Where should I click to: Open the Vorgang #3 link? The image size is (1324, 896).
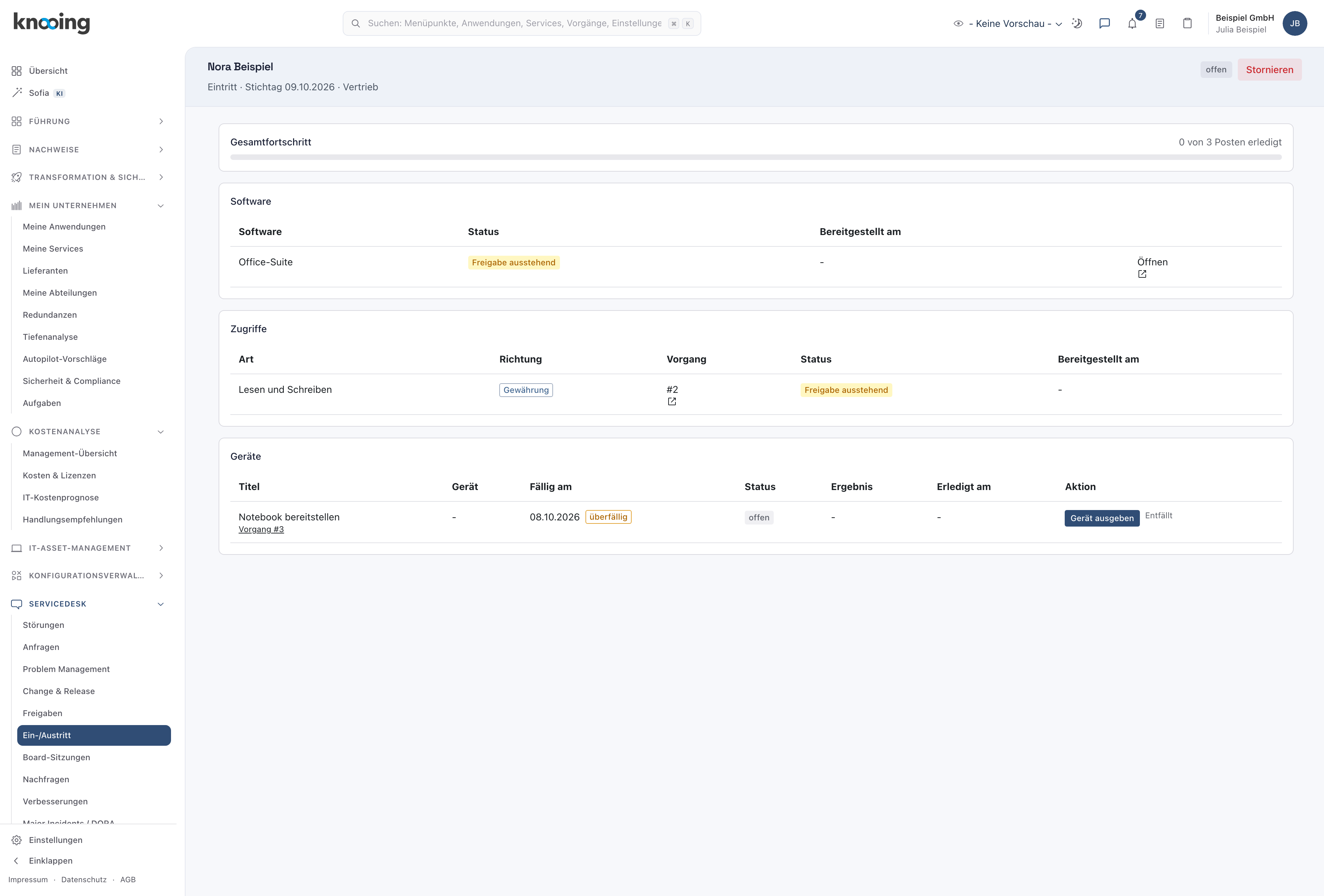[x=261, y=529]
